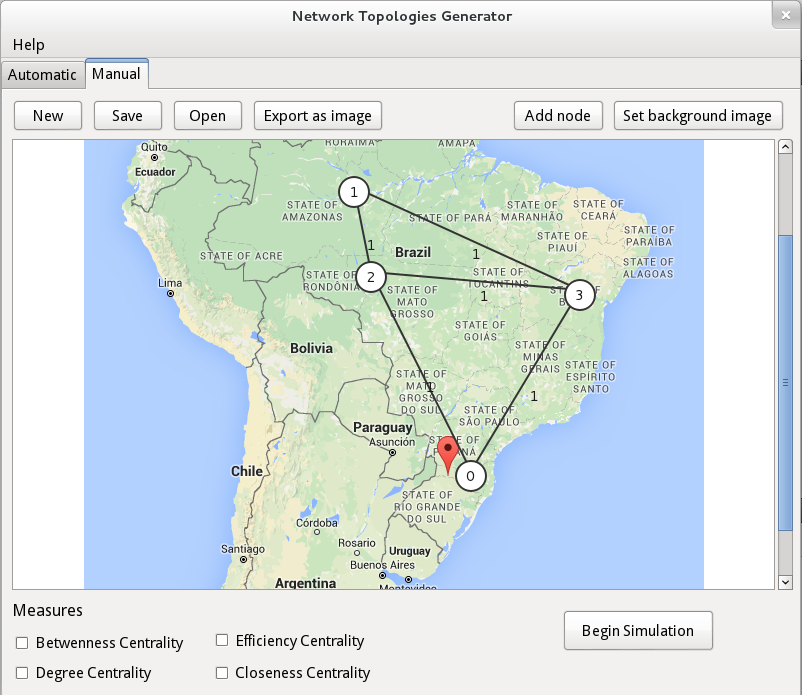Click node 2 in the graph
This screenshot has width=802, height=695.
tap(371, 277)
